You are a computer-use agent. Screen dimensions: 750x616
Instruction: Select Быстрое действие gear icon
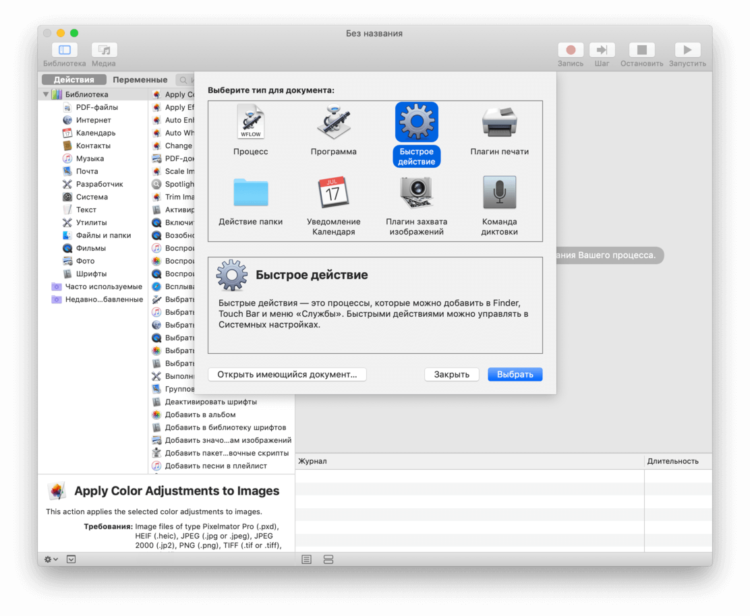tap(417, 121)
